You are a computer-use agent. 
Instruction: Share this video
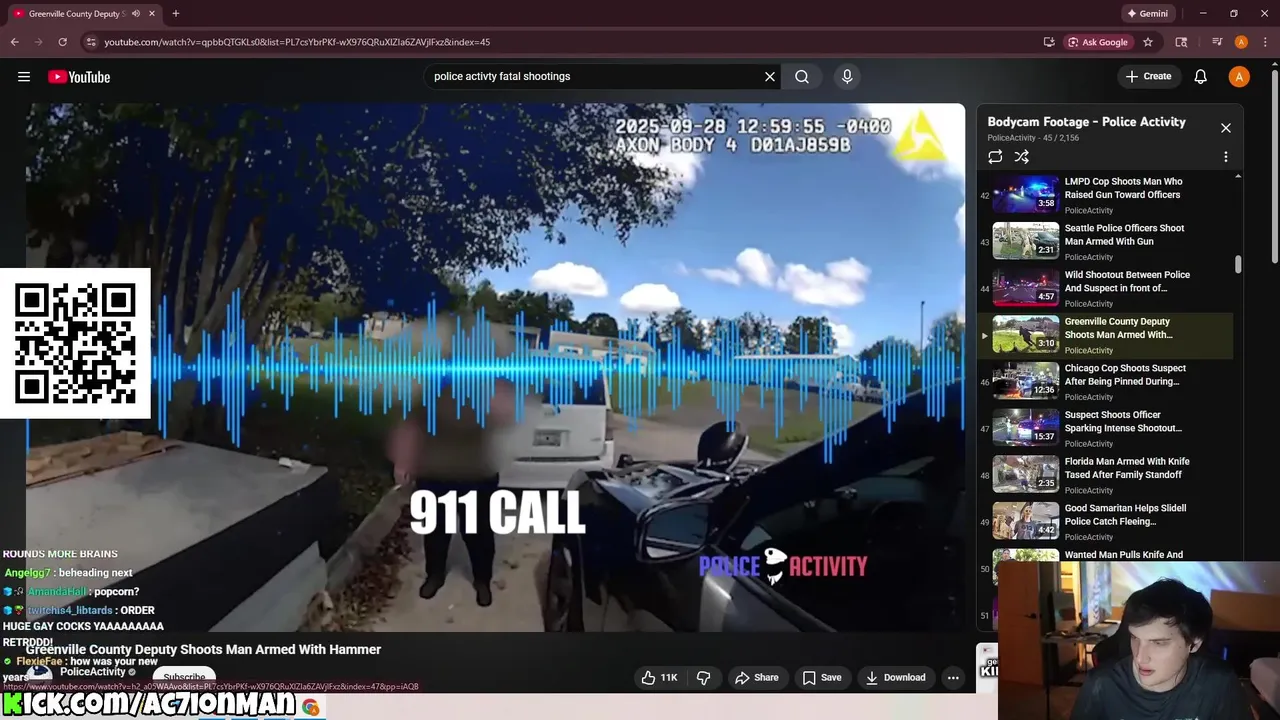coord(757,678)
